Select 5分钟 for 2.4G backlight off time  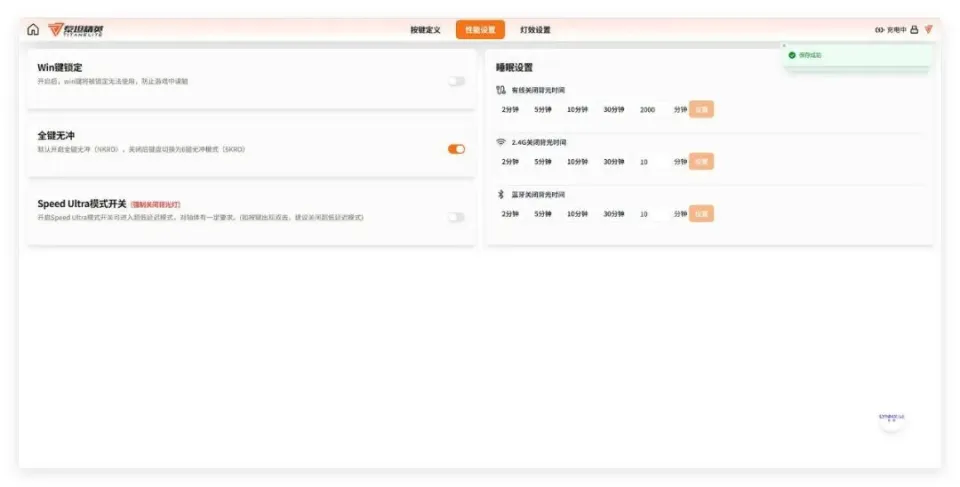[x=543, y=161]
